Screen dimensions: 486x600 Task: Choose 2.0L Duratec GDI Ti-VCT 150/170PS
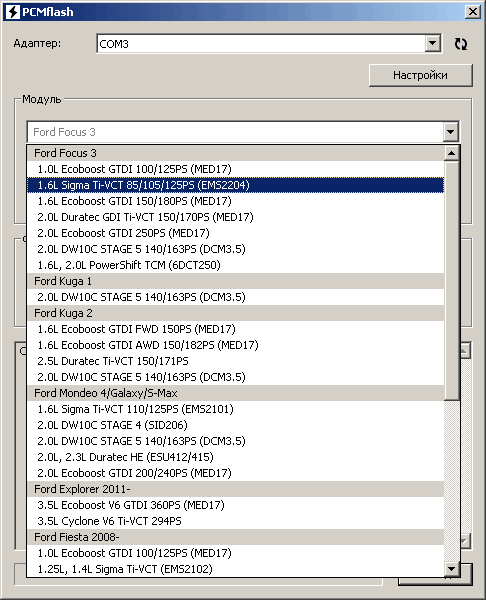click(x=235, y=217)
